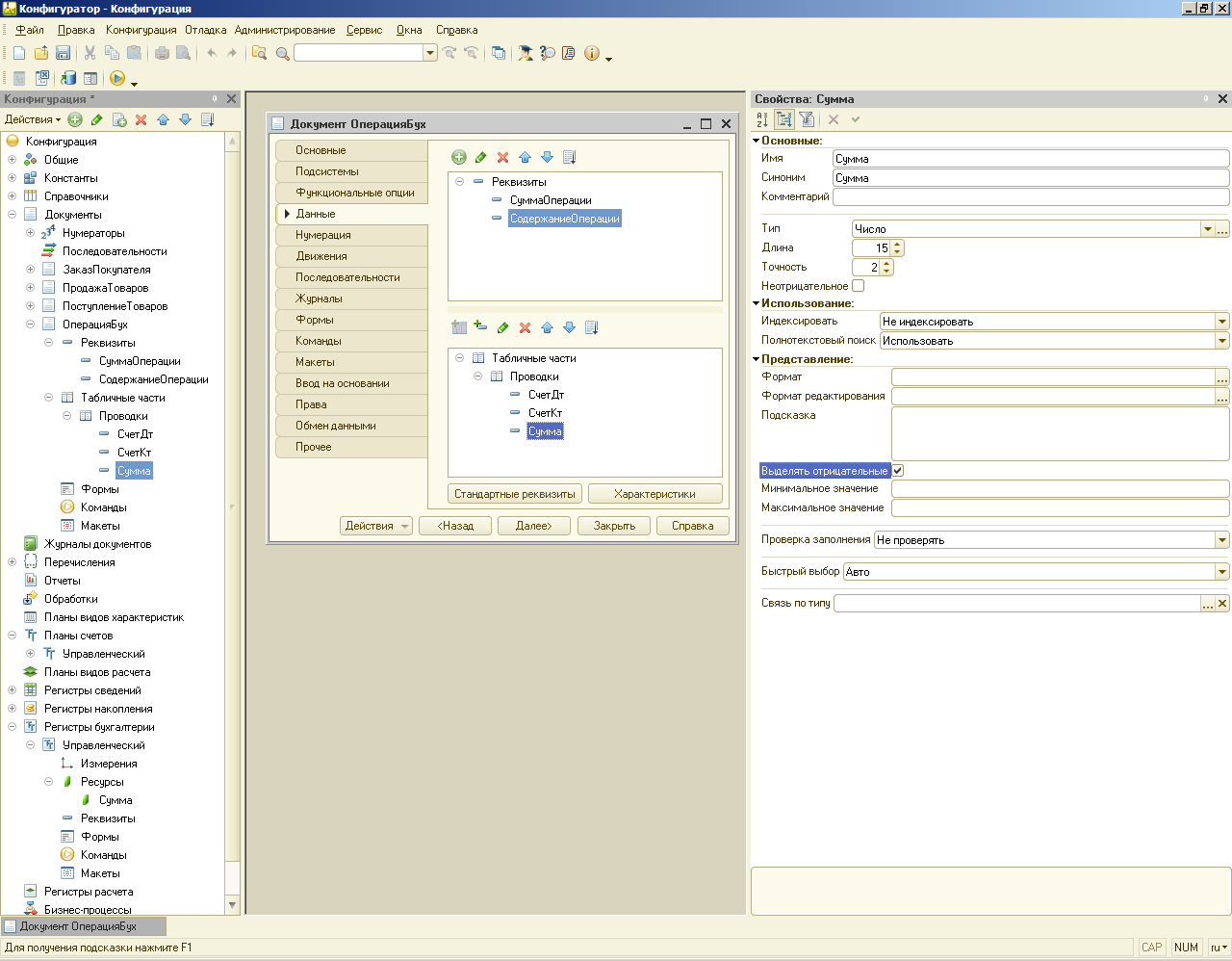This screenshot has height=961, width=1232.
Task: Open the Администрирование menu
Action: pyautogui.click(x=285, y=30)
